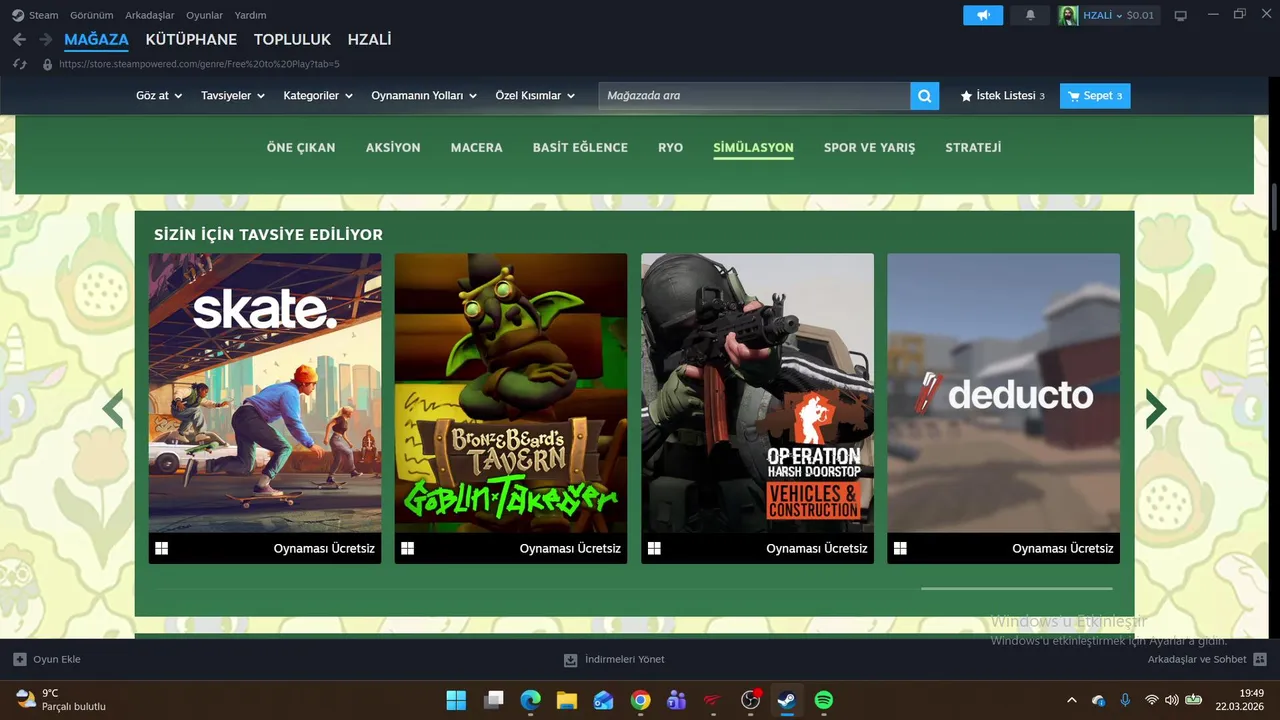The image size is (1280, 720).
Task: Select the BASİT EĞLENCE genre tab
Action: pyautogui.click(x=580, y=147)
